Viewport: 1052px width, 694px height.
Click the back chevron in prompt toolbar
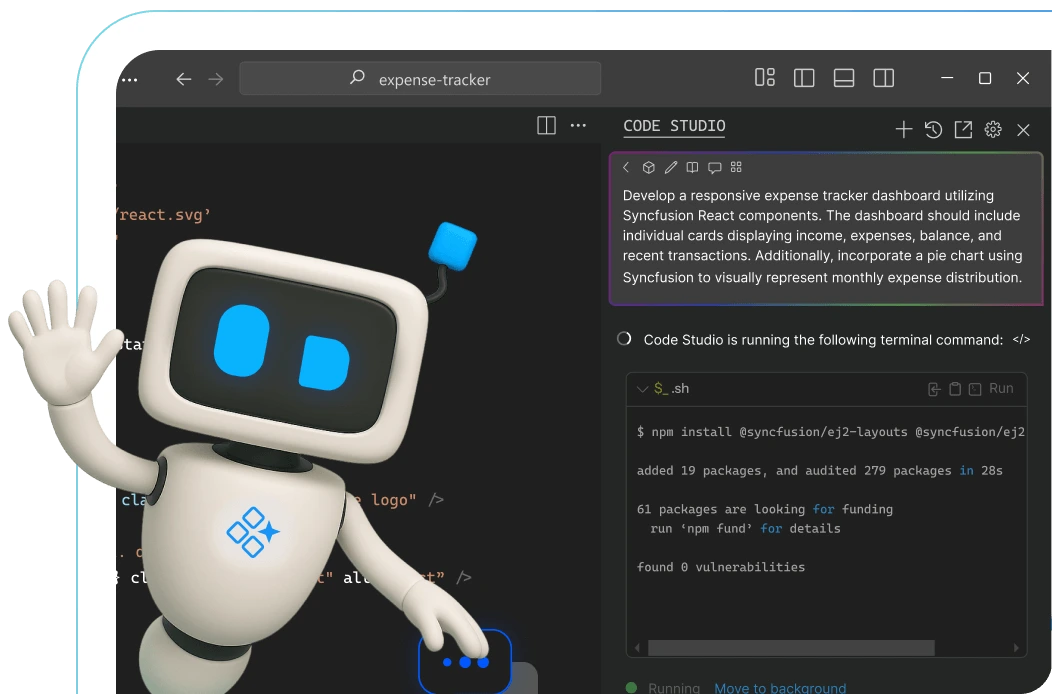coord(626,167)
